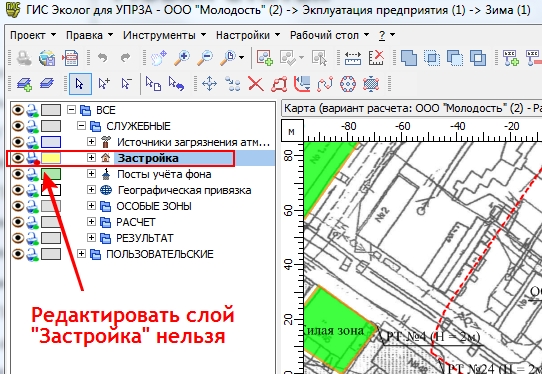The width and height of the screenshot is (542, 374).
Task: Click the red X delete icon
Action: point(256,84)
